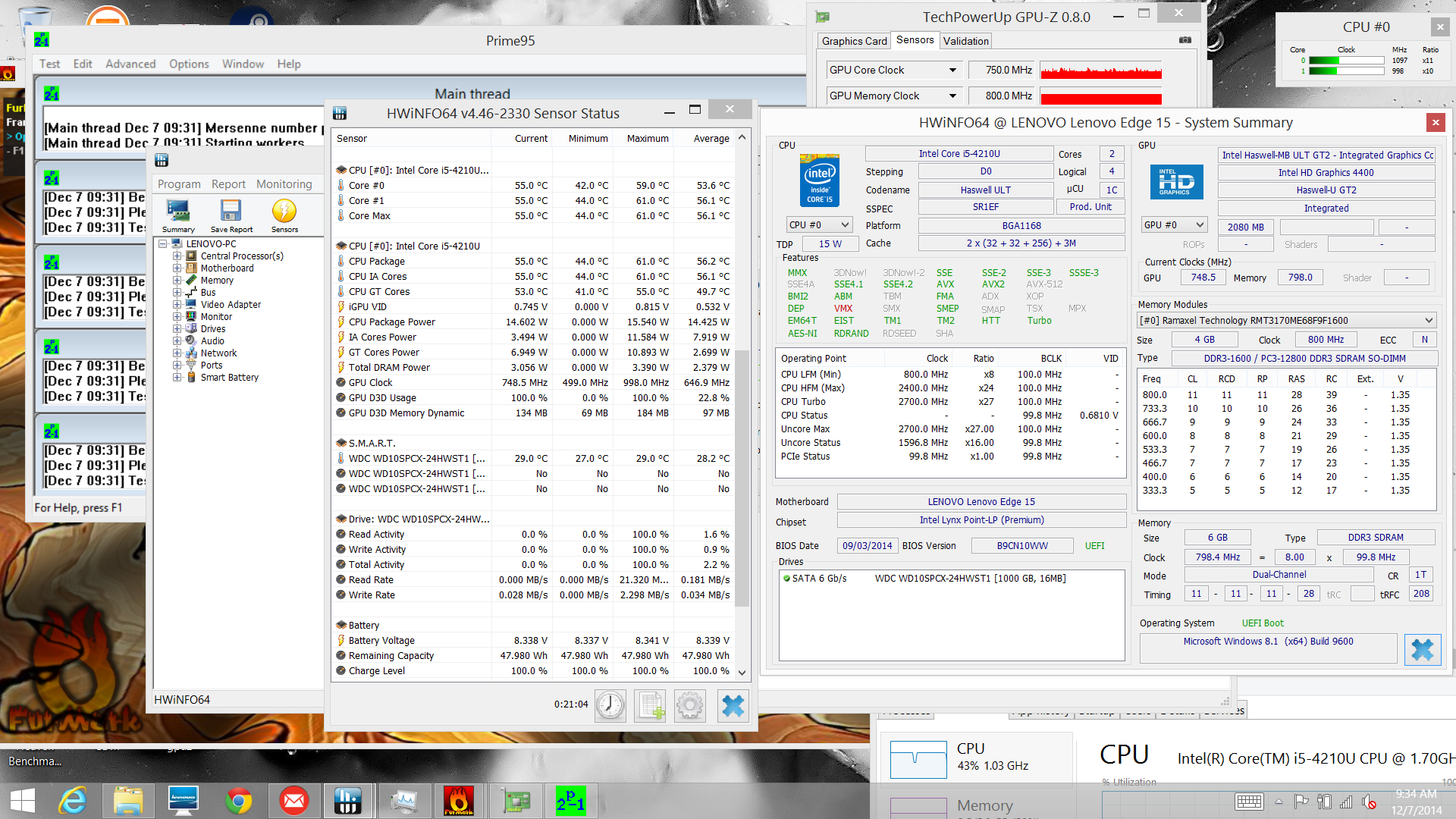
Task: Open the Prime95 Advanced menu
Action: [130, 64]
